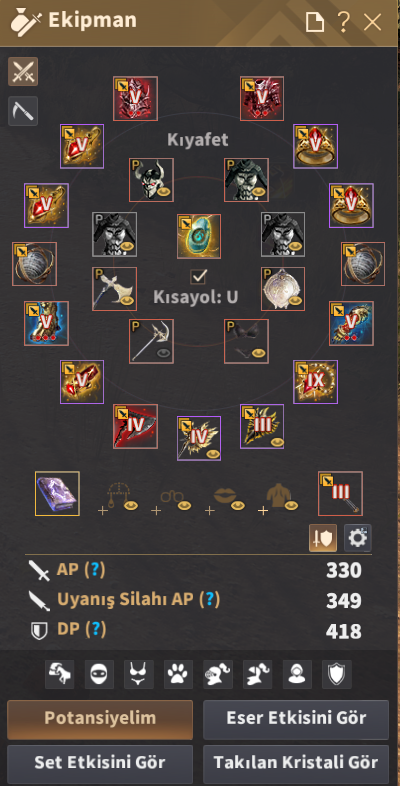Toggle the sword and shield stats button
Screen dimensions: 400x786
(x=323, y=538)
